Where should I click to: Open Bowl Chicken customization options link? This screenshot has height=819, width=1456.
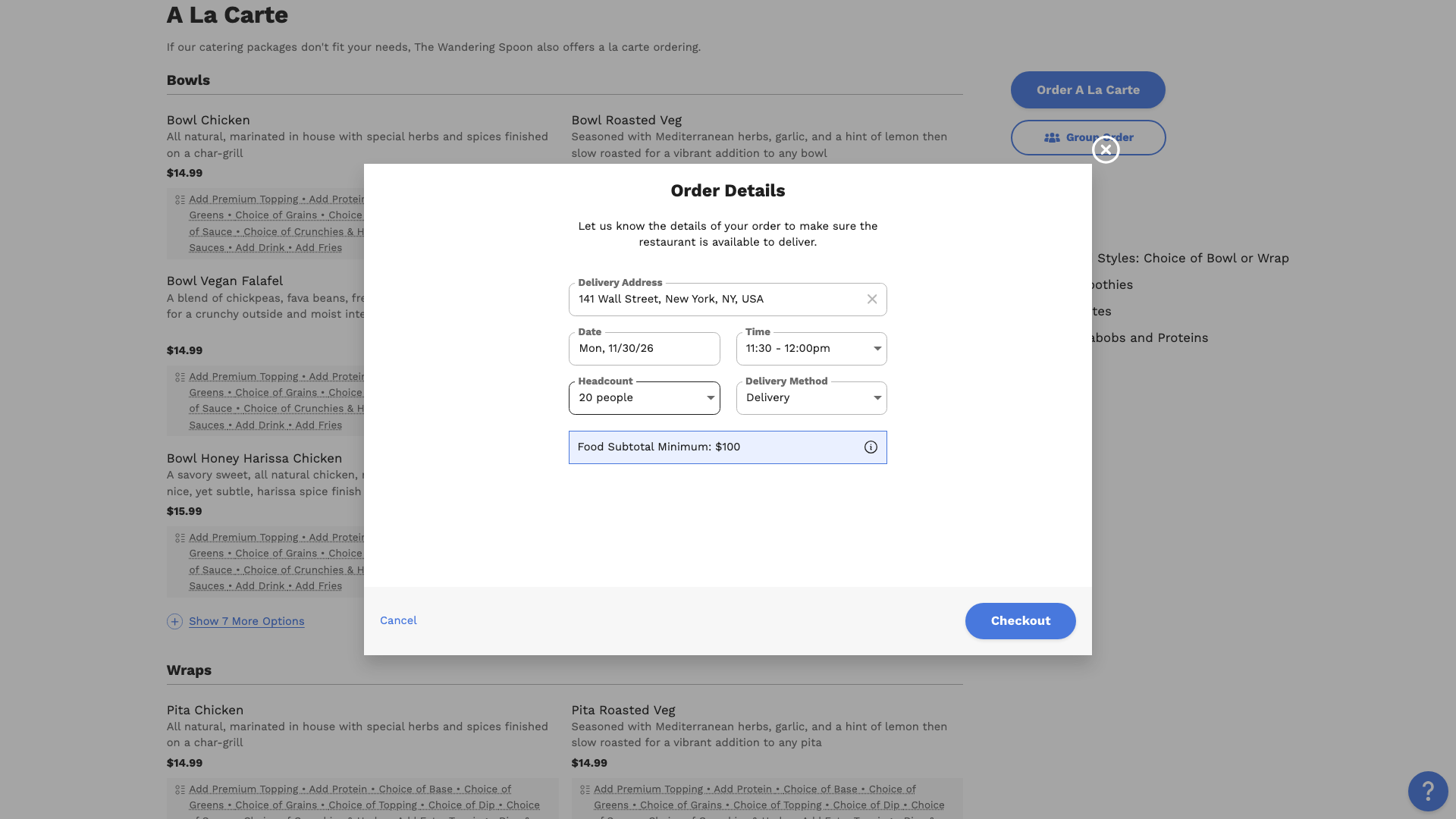coord(277,224)
